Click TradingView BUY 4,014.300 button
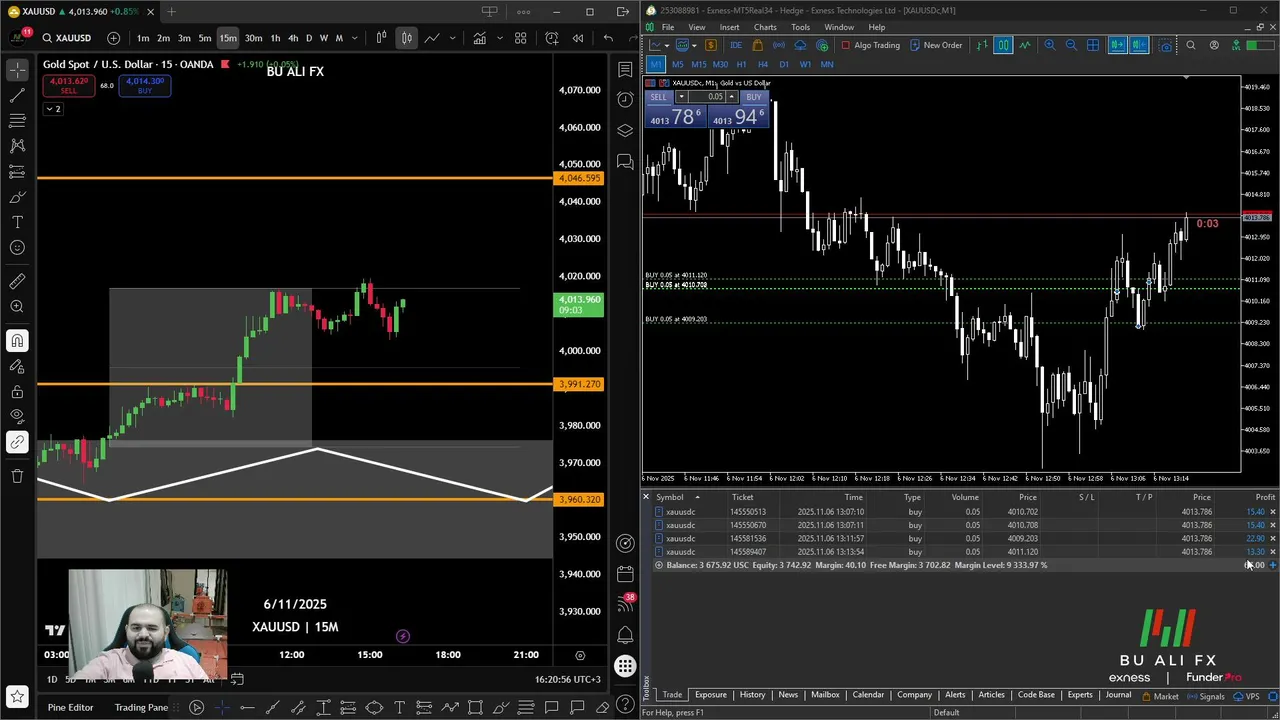The height and width of the screenshot is (720, 1280). tap(145, 85)
